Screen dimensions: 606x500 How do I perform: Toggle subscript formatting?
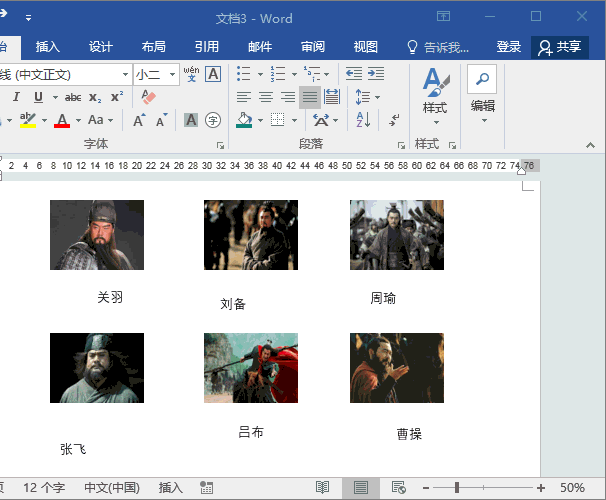tap(95, 97)
